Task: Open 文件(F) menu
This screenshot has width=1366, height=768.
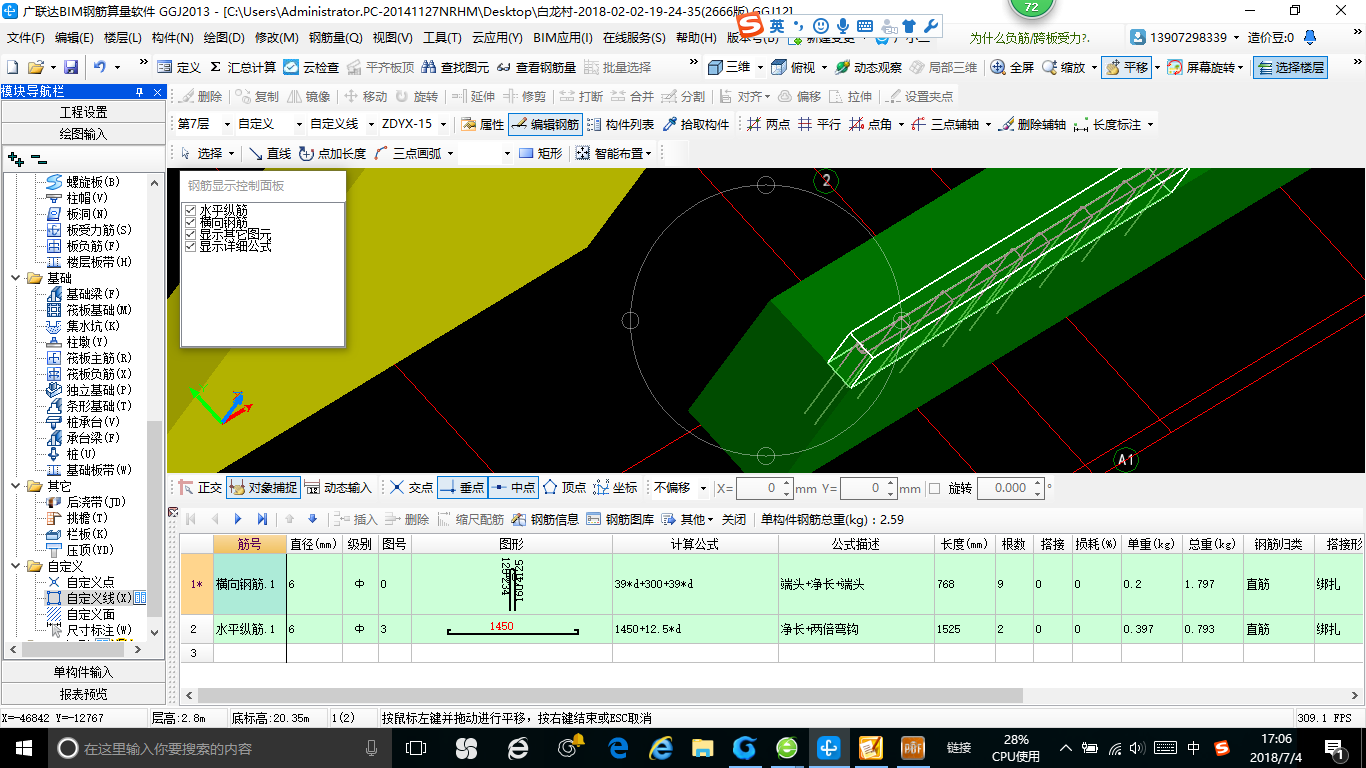Action: pos(26,38)
